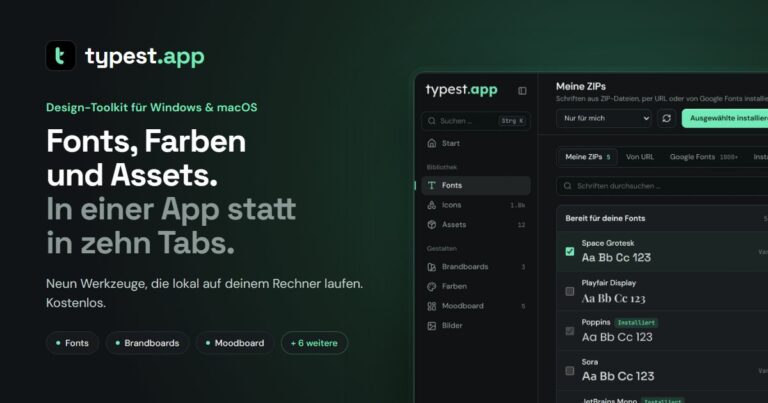The width and height of the screenshot is (768, 403).
Task: Click the 'Design-Toolkit für Windows & macOS' tagline
Action: pyautogui.click(x=151, y=107)
